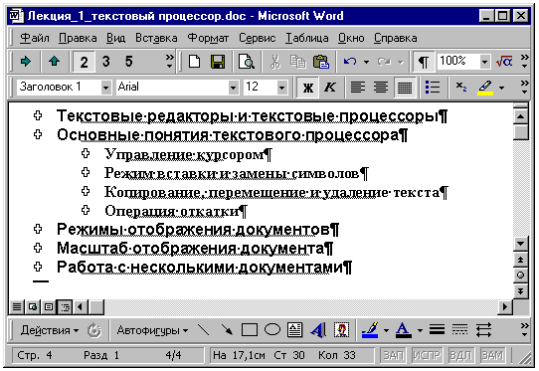This screenshot has height=371, width=539.
Task: Click the green up arrow button
Action: 54,62
